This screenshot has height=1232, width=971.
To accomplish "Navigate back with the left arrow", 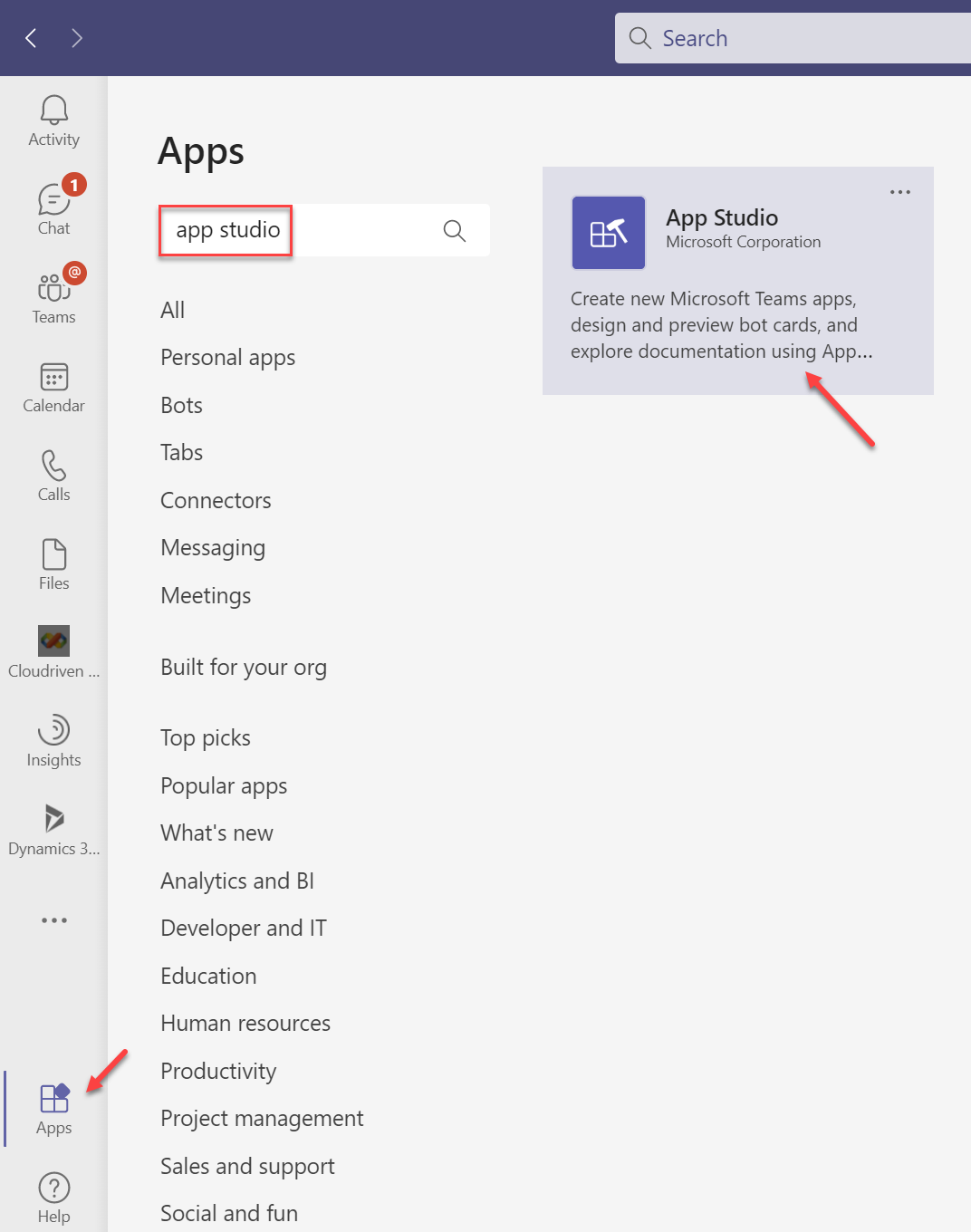I will coord(31,38).
